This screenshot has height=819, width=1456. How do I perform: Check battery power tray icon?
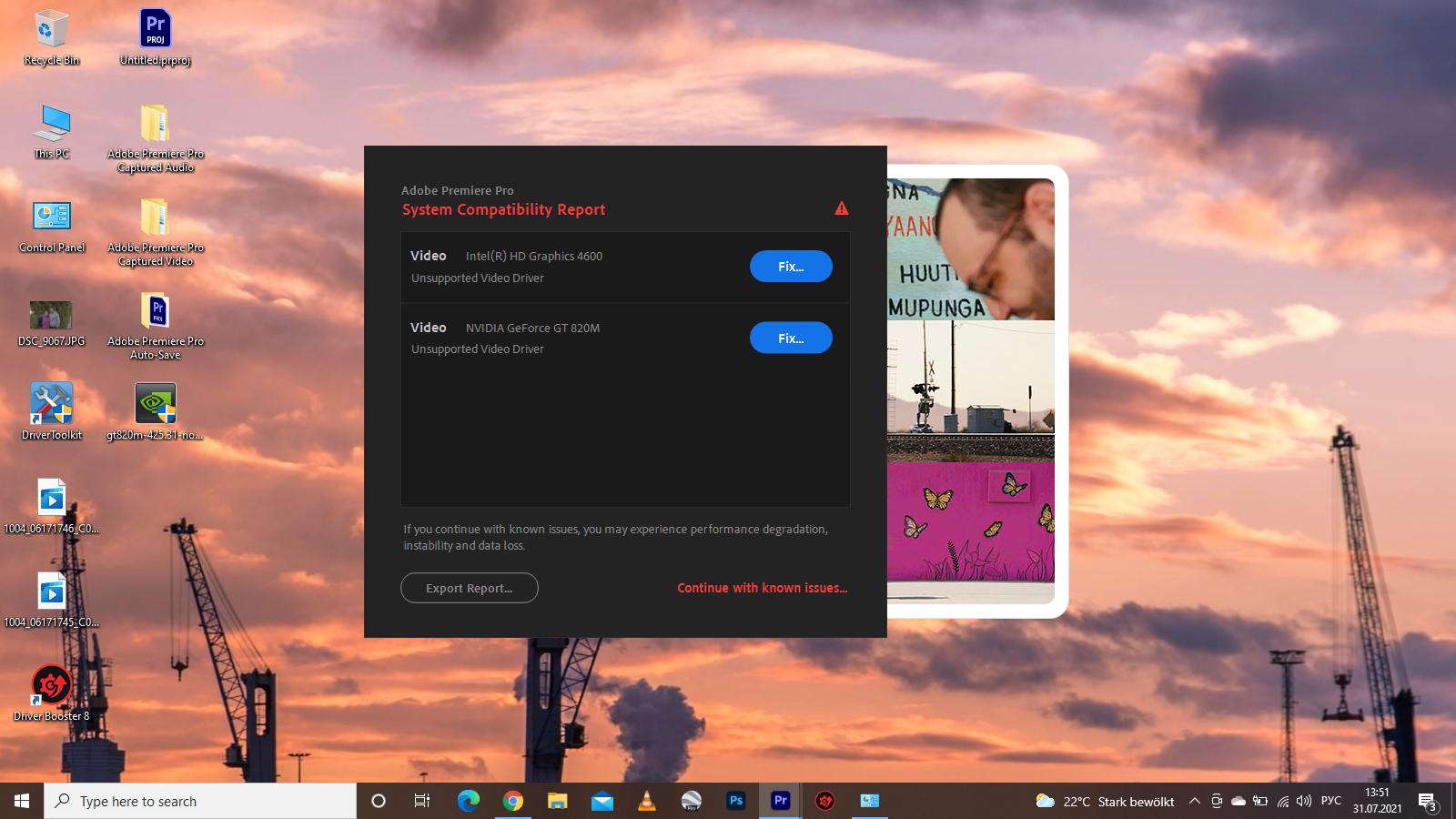[1260, 801]
